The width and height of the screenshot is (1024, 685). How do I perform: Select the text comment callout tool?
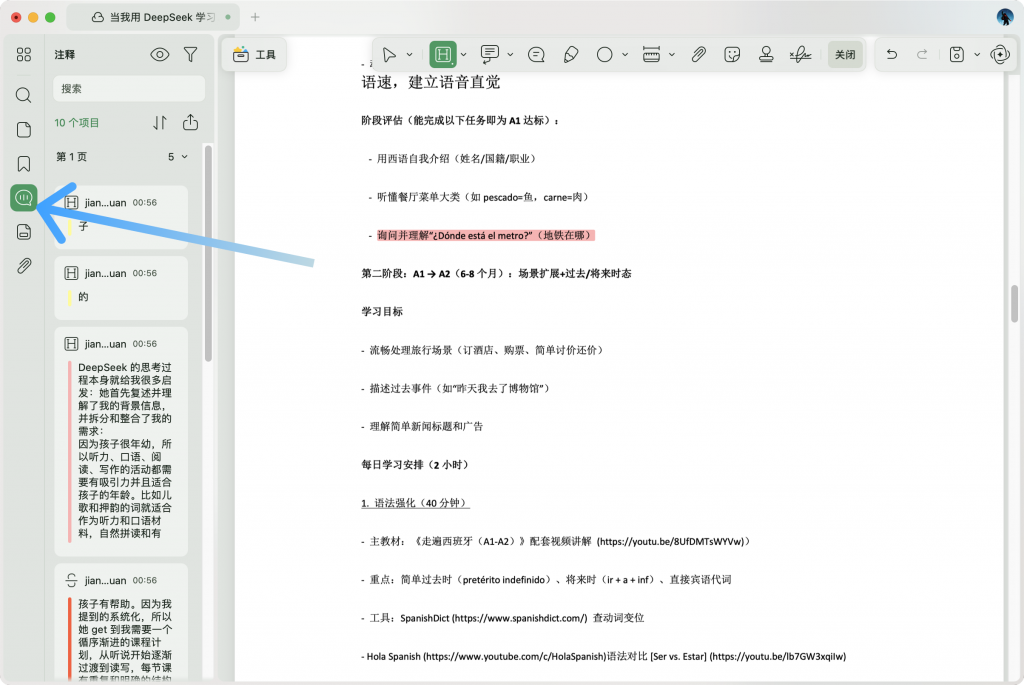[x=489, y=54]
